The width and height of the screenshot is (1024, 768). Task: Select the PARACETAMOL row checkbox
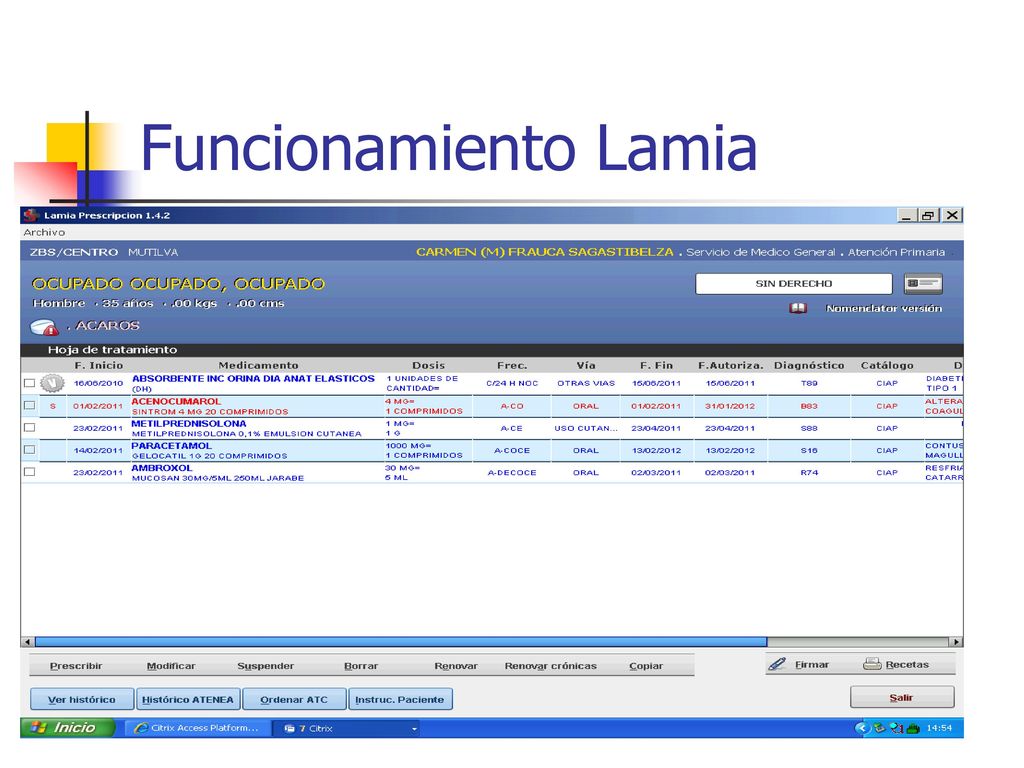29,450
